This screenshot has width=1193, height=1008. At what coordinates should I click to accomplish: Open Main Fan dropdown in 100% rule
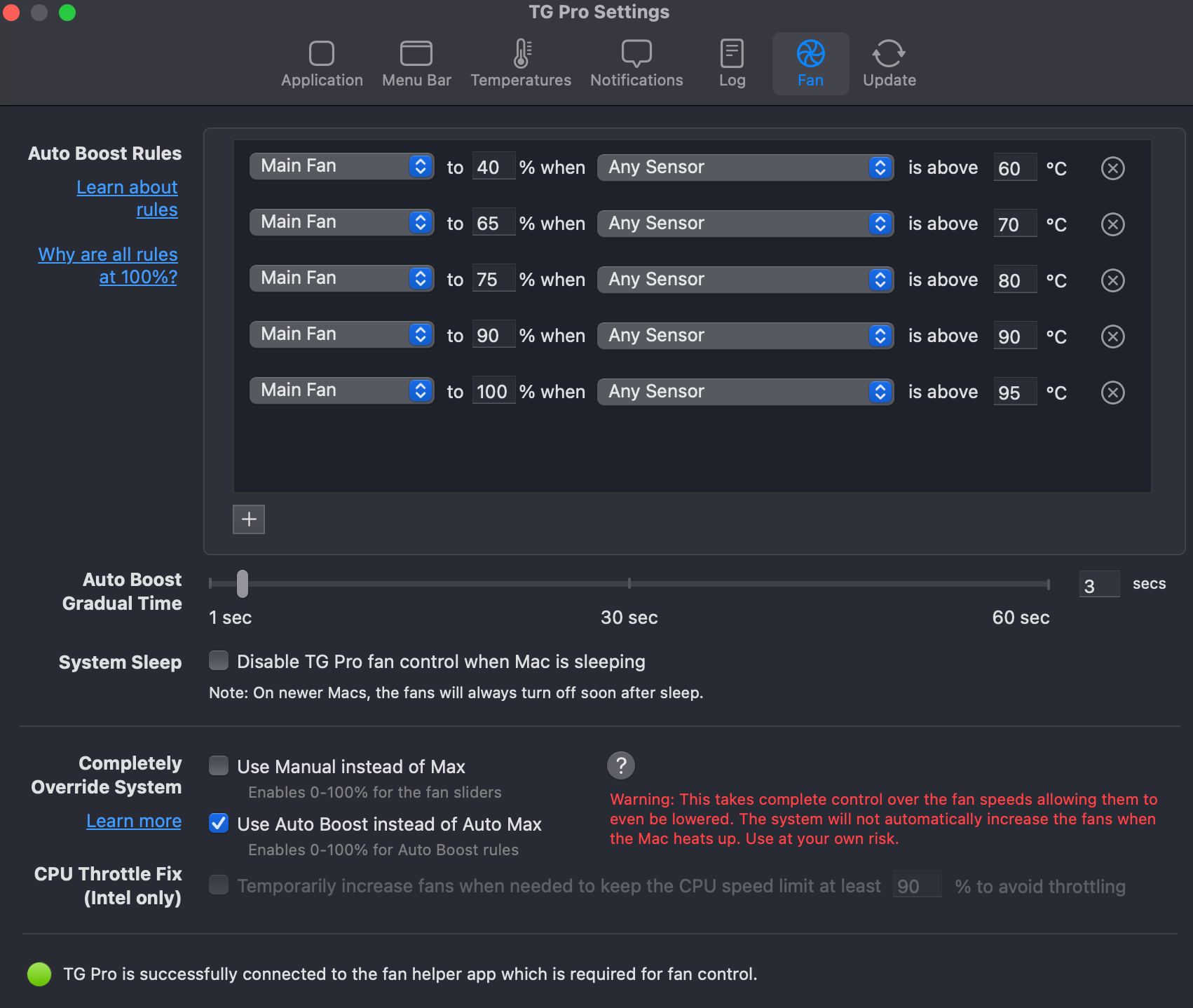point(342,390)
